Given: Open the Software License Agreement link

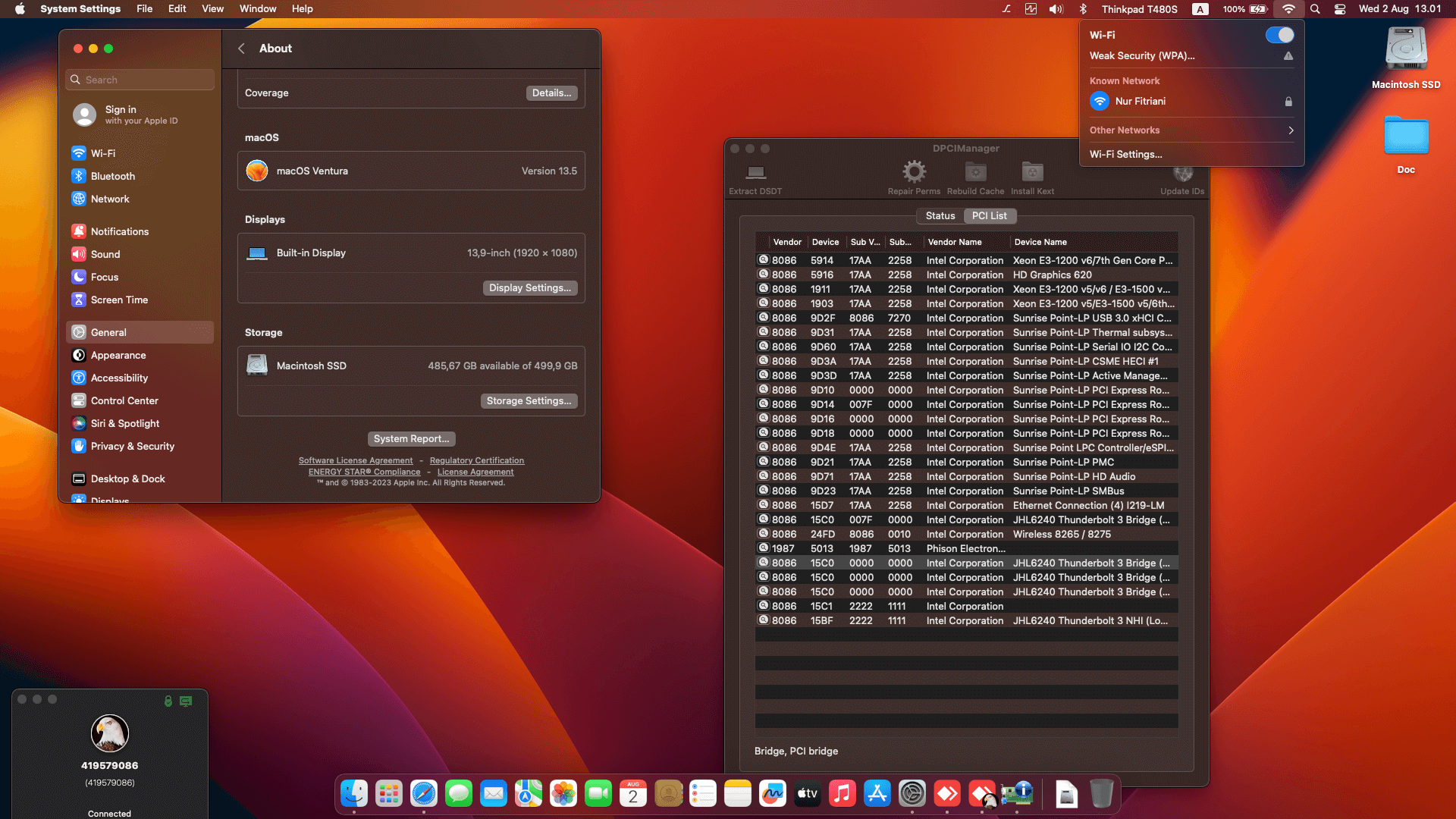Looking at the screenshot, I should coord(356,460).
